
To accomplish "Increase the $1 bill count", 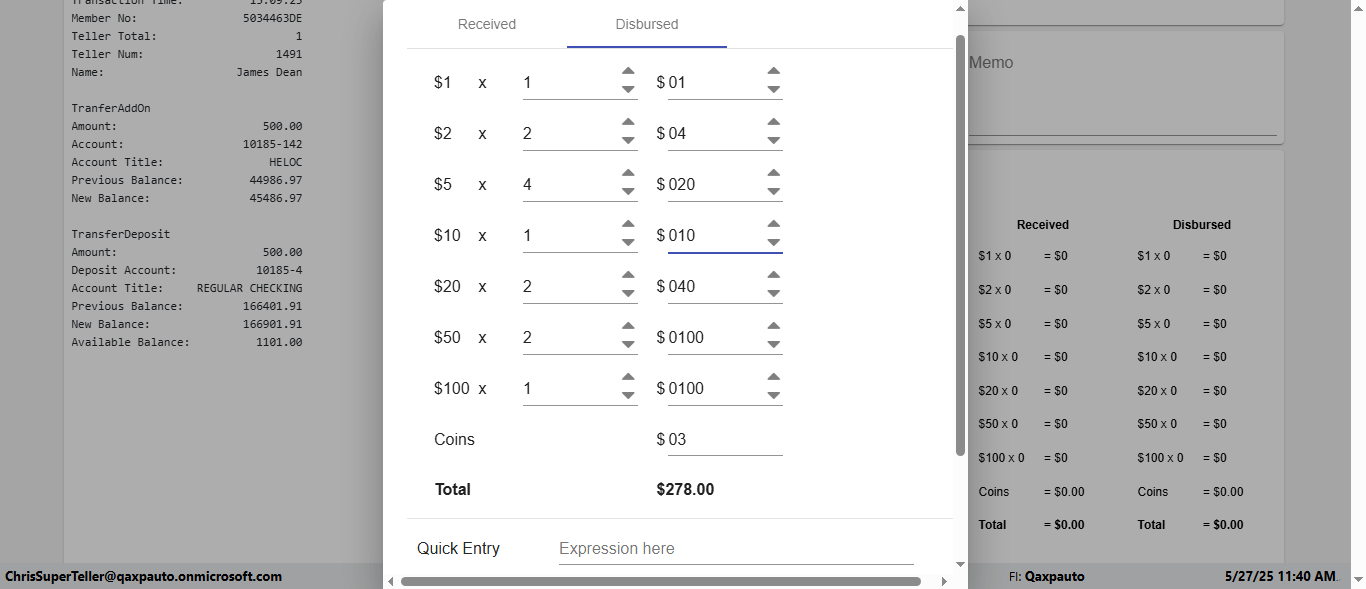I will coord(628,72).
